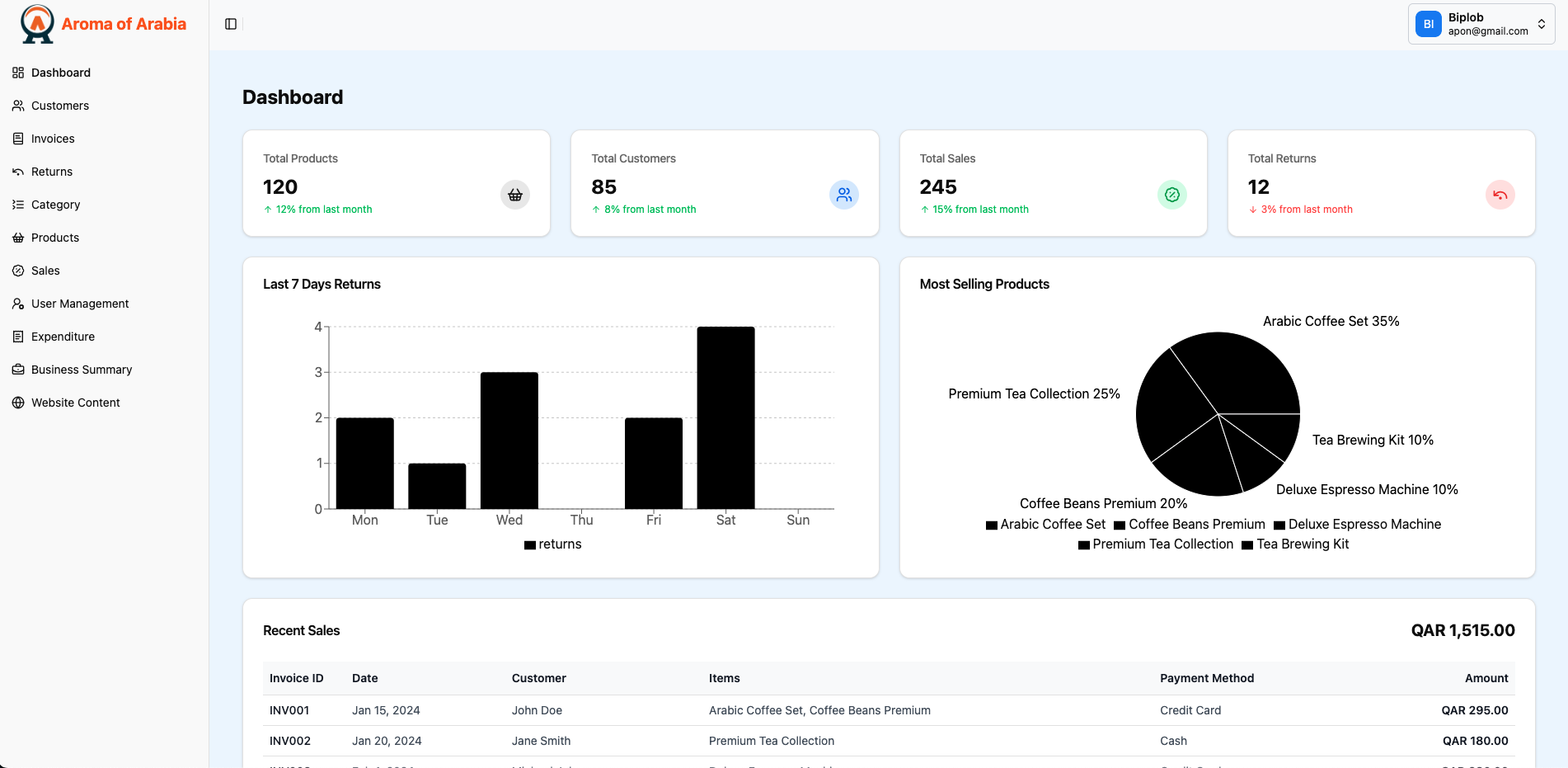Open the Dashboard menu item
Image resolution: width=1568 pixels, height=768 pixels.
click(x=61, y=73)
